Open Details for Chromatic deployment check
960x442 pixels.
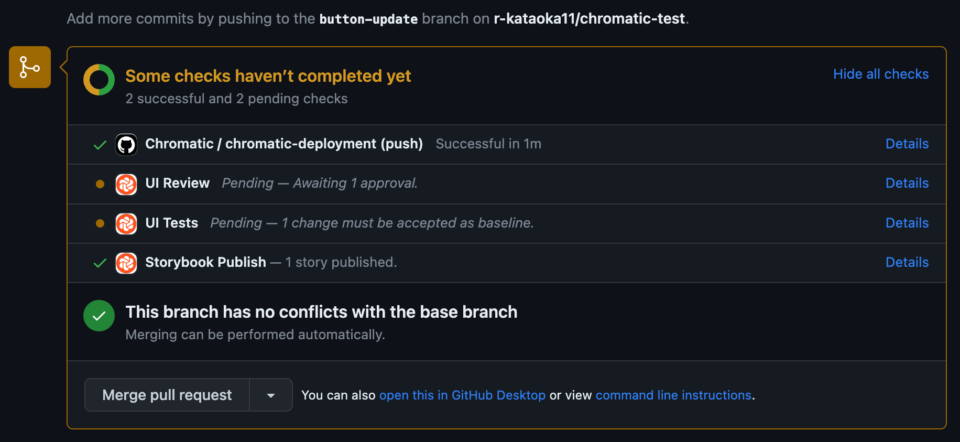click(907, 144)
